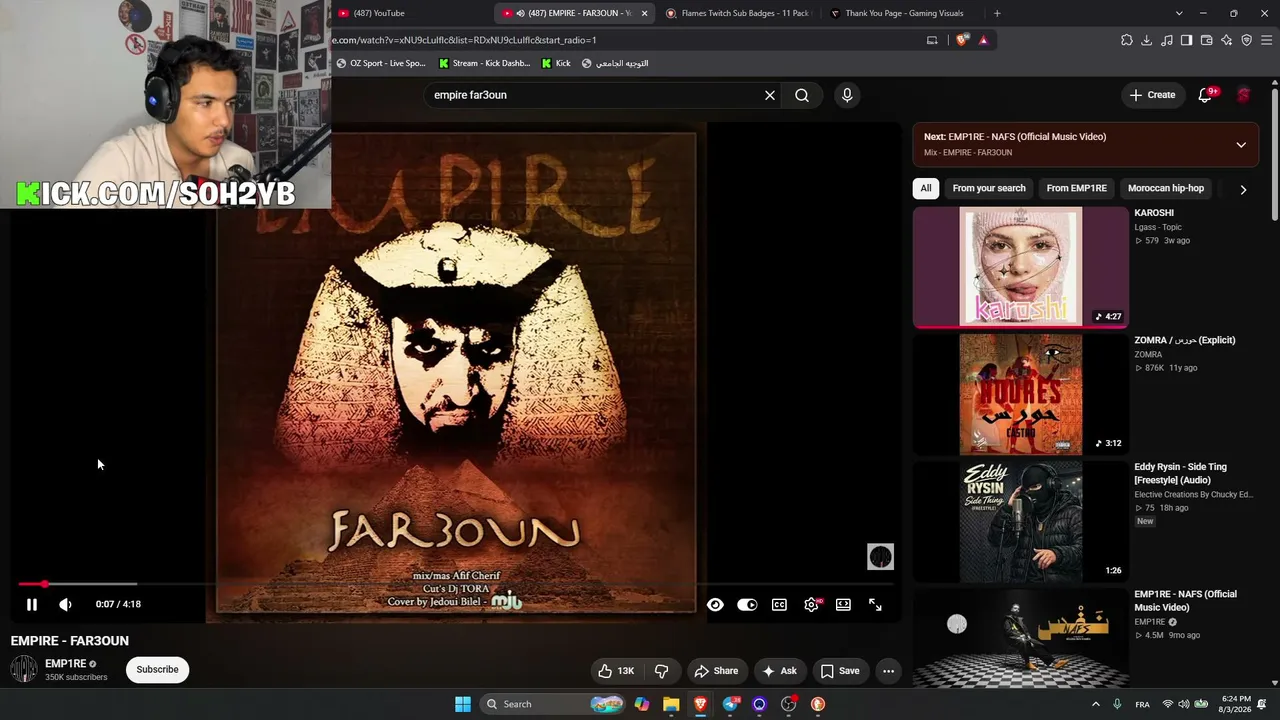Toggle the browser sidebar panel
Image resolution: width=1280 pixels, height=720 pixels.
pos(1186,40)
